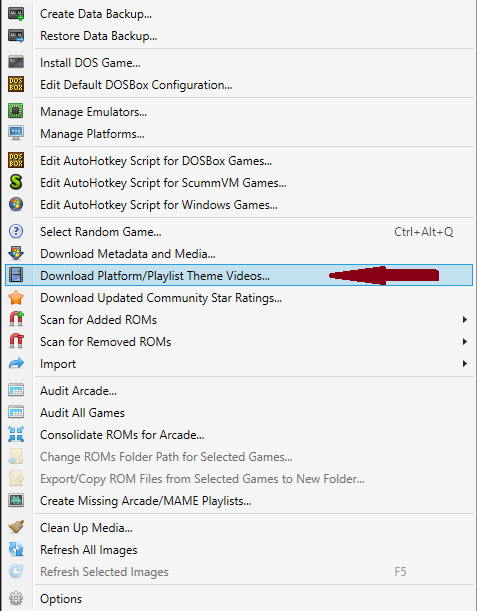The width and height of the screenshot is (477, 611).
Task: Click the blue arrows Consolidate ROMs icon
Action: (x=16, y=434)
